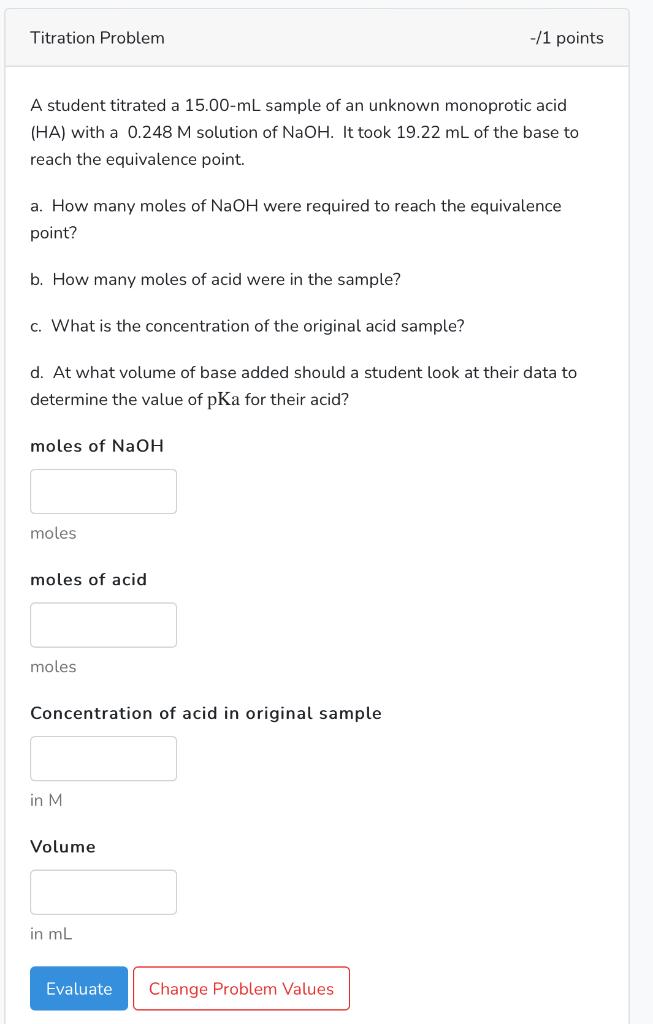
Task: Click the Volume input field
Action: [x=103, y=891]
